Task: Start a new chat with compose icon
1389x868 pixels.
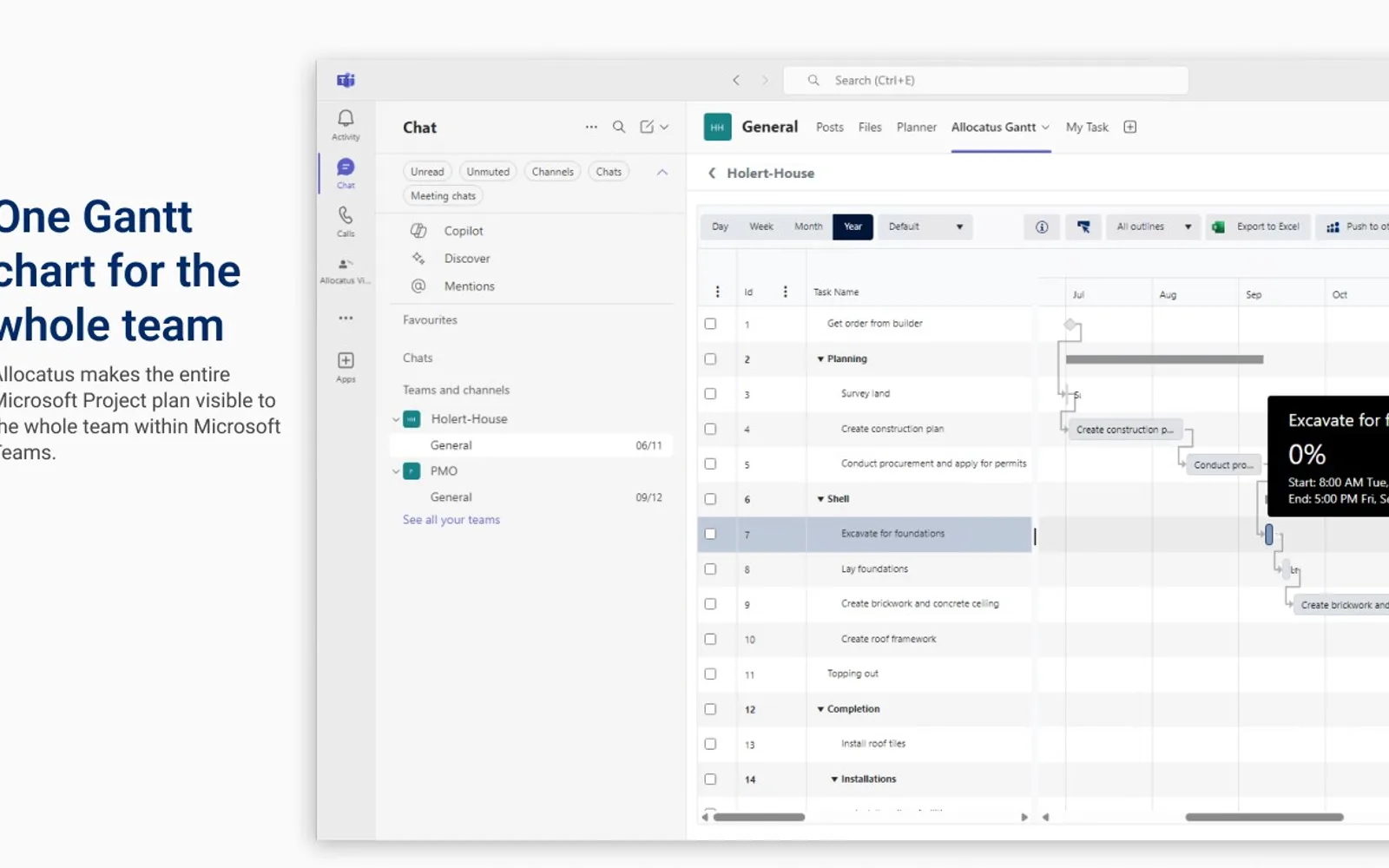Action: click(647, 127)
